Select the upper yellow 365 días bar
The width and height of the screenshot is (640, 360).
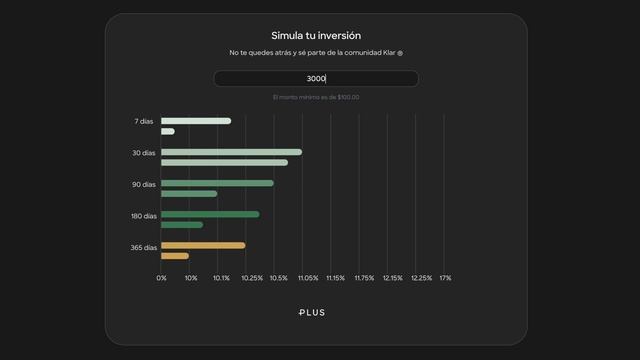[203, 245]
